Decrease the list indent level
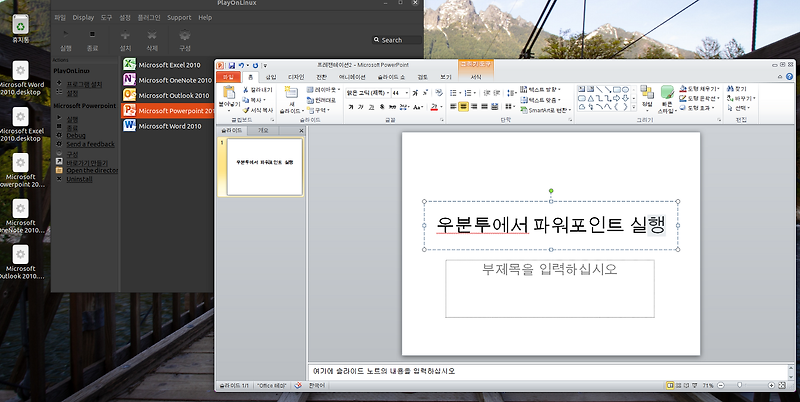800x402 pixels. [487, 93]
